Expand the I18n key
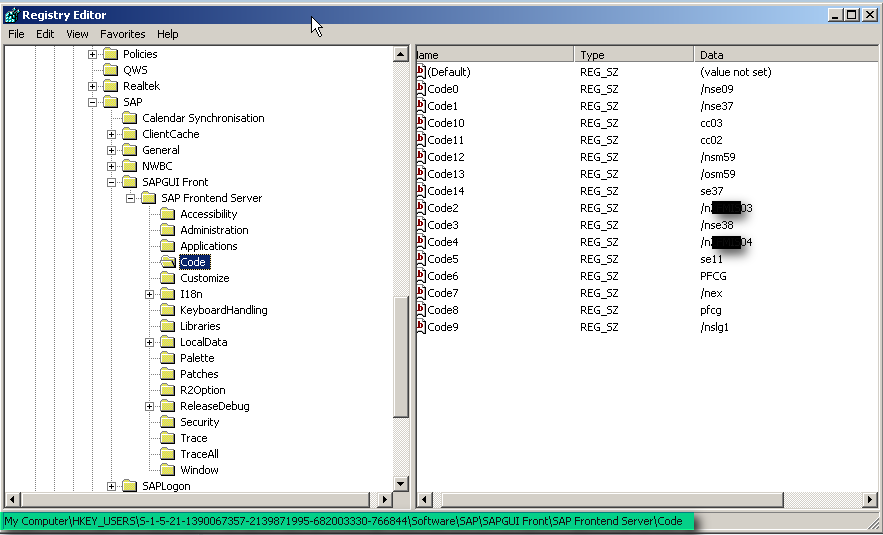The height and width of the screenshot is (535, 883). 149,295
